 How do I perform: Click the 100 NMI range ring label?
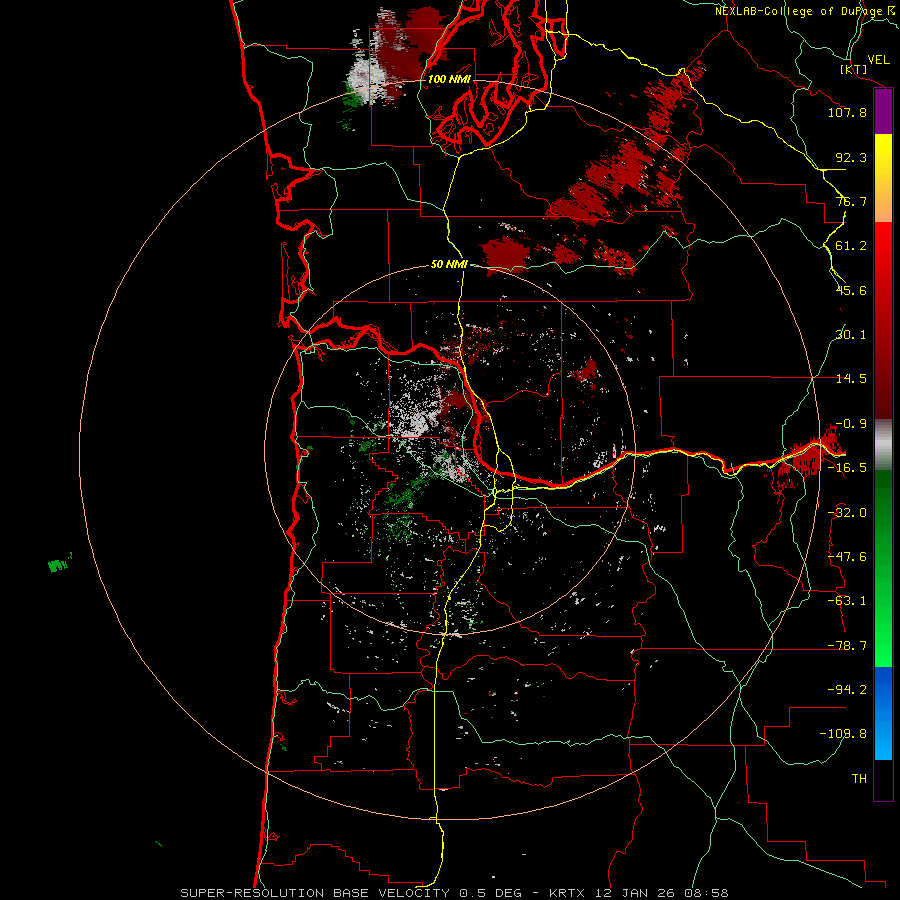tap(449, 79)
